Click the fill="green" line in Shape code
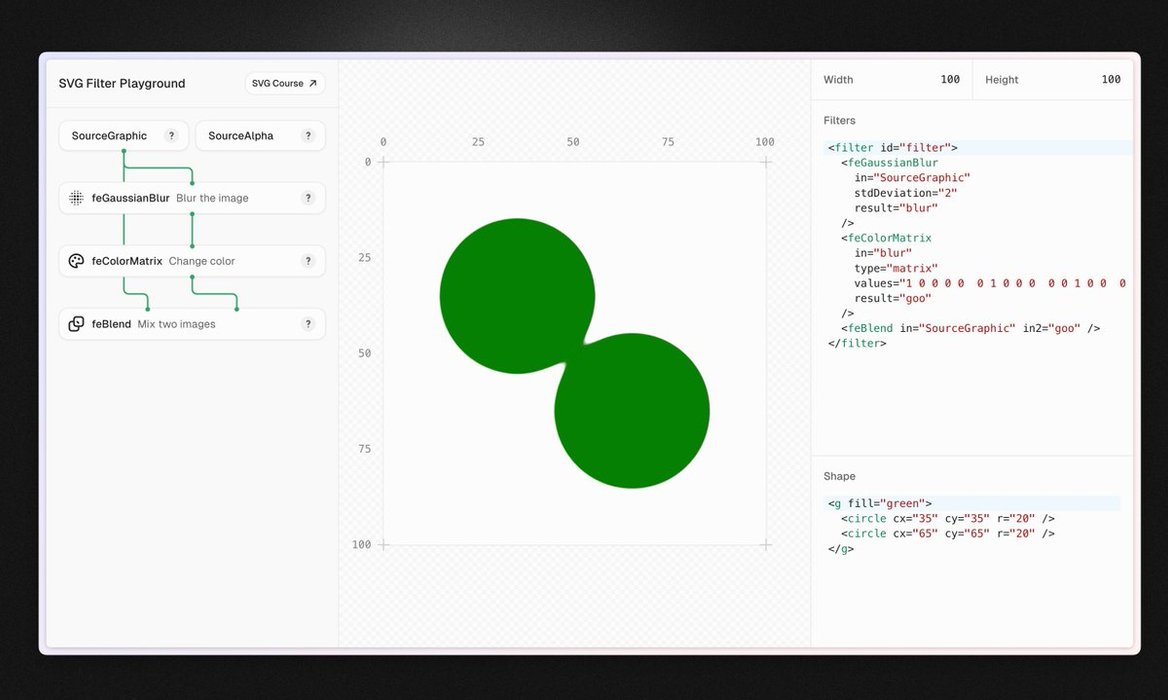Viewport: 1168px width, 700px height. click(x=880, y=504)
